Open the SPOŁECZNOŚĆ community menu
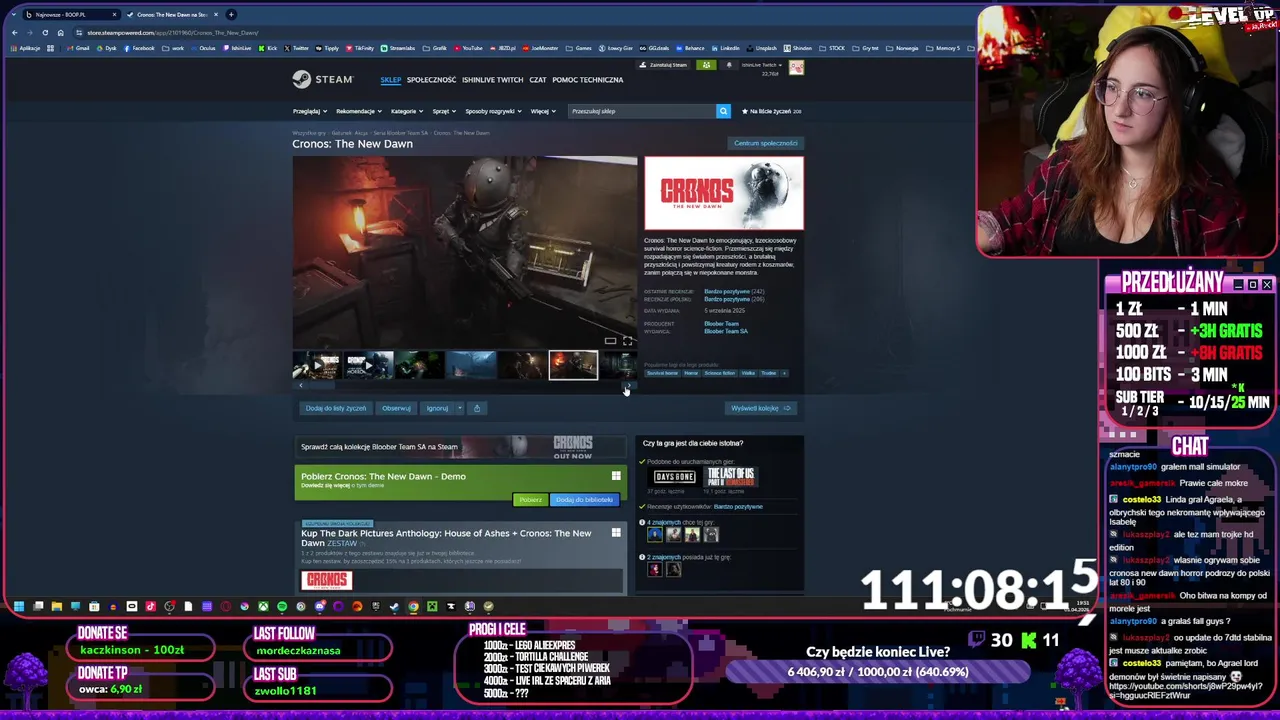Screen dimensions: 1280x720 [x=431, y=80]
